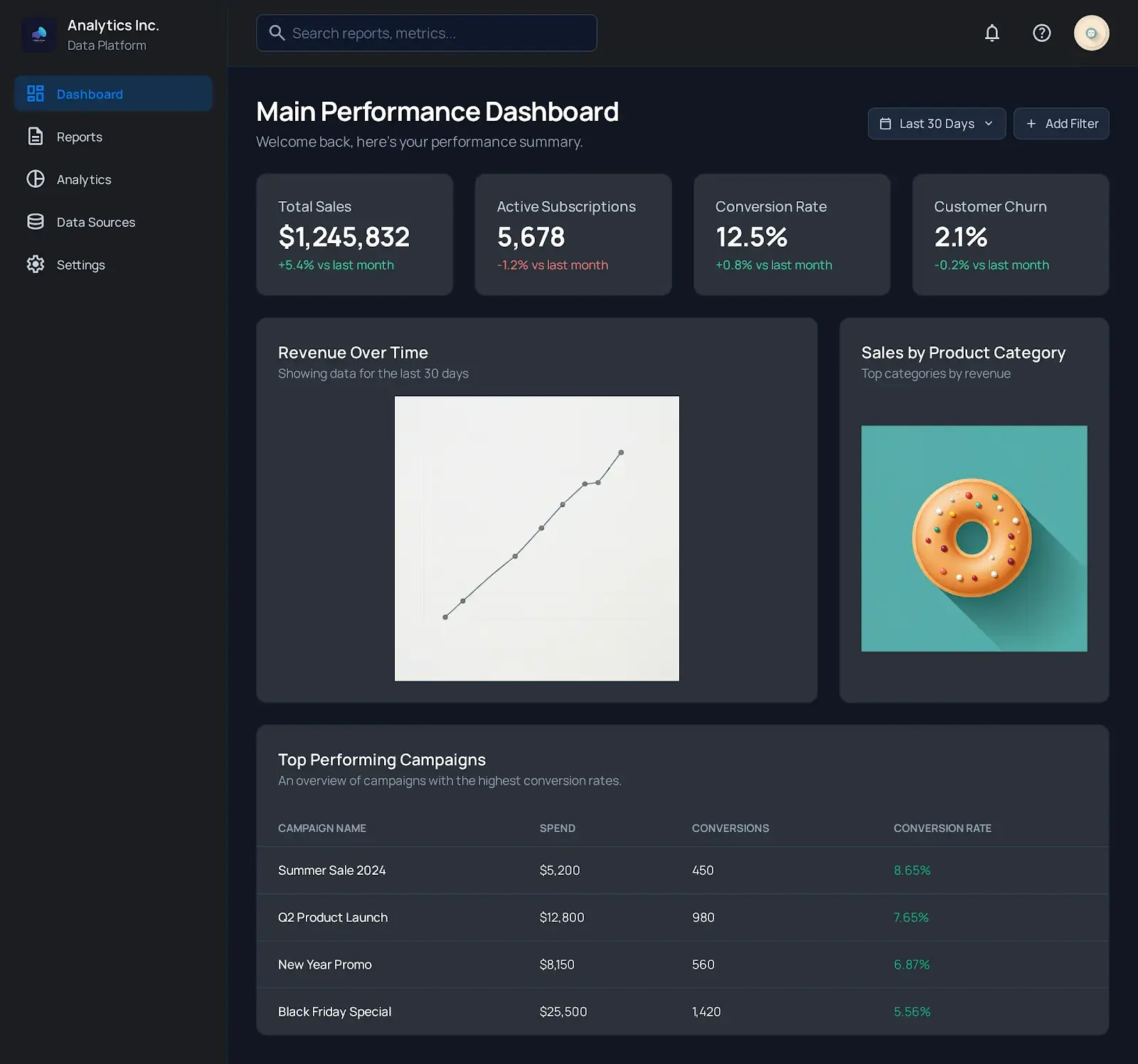Open notifications bell icon

(992, 33)
